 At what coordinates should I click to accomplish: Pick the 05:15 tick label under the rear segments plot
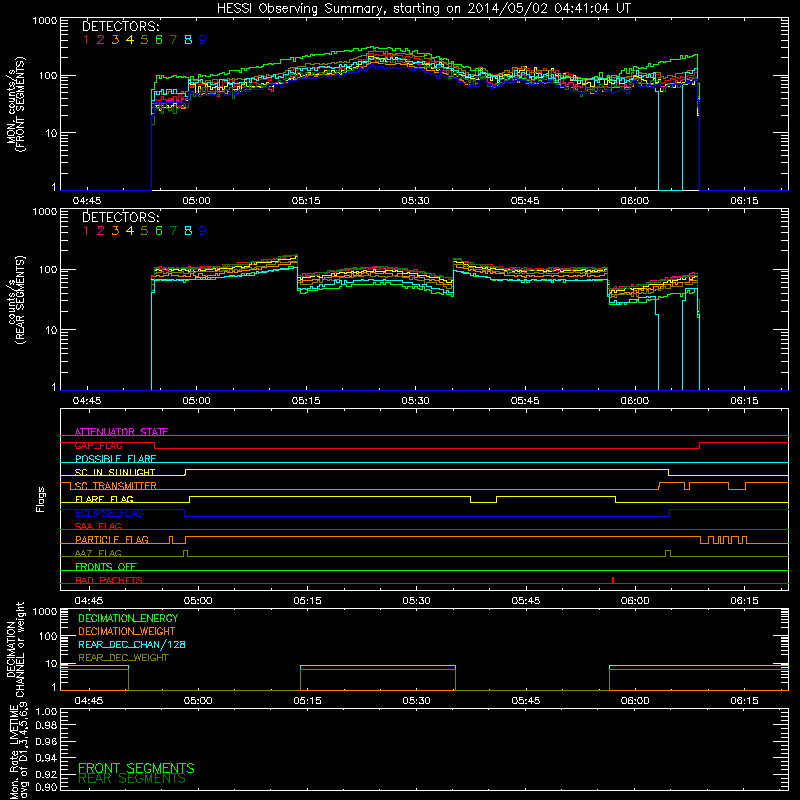(306, 401)
